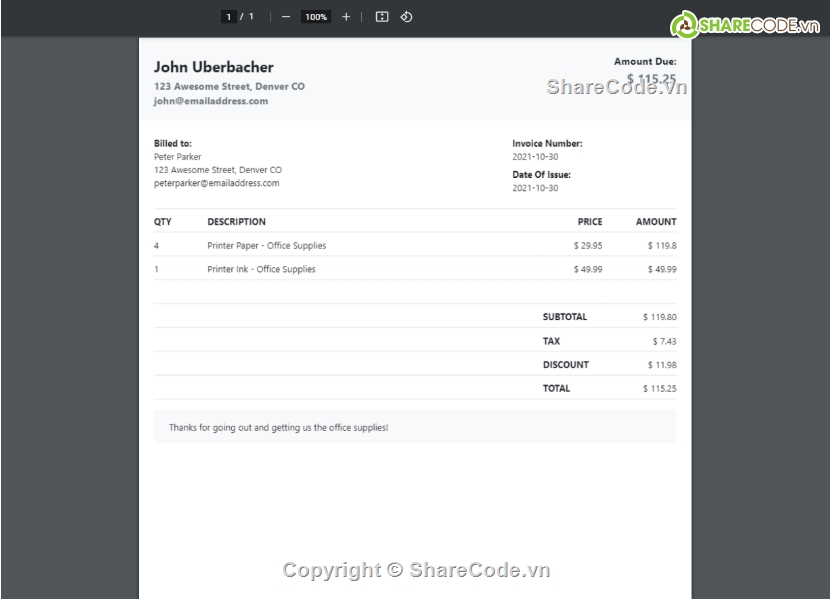830x599 pixels.
Task: Click Printer Paper - Office Supplies row
Action: click(415, 246)
